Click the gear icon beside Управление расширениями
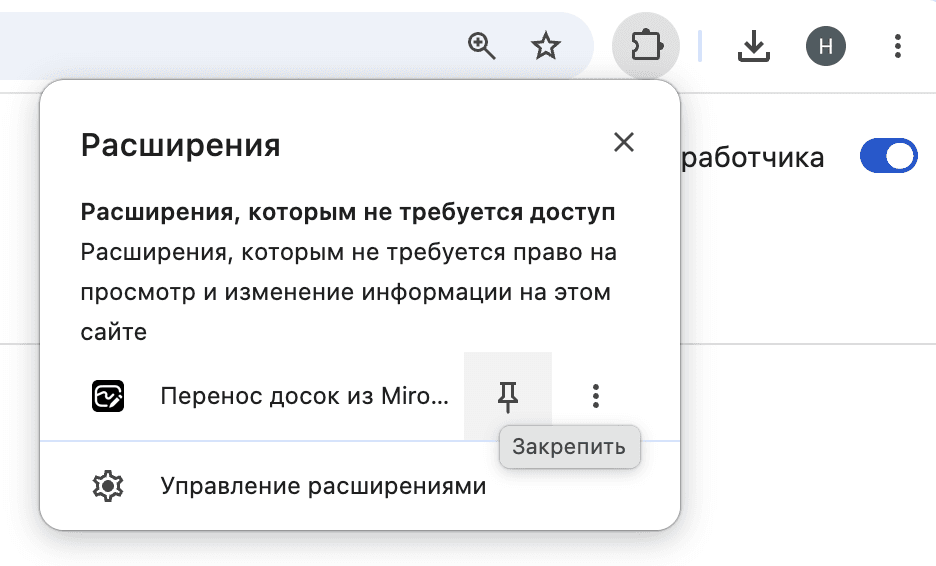Screen dimensions: 936x566 coord(108,486)
